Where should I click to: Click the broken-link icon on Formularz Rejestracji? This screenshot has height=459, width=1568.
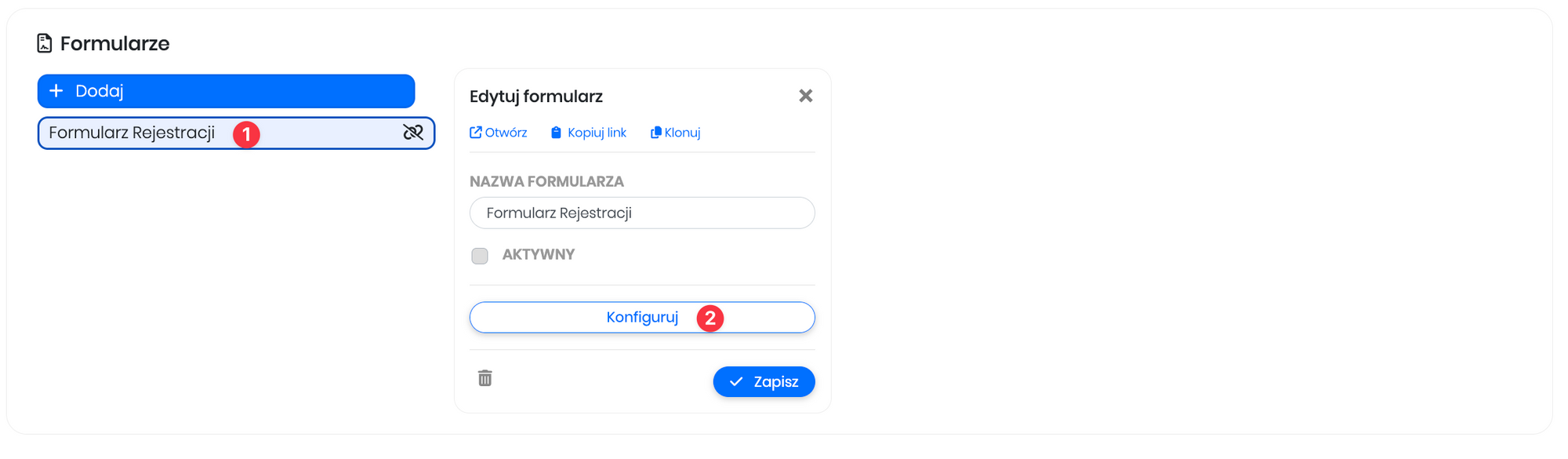413,133
